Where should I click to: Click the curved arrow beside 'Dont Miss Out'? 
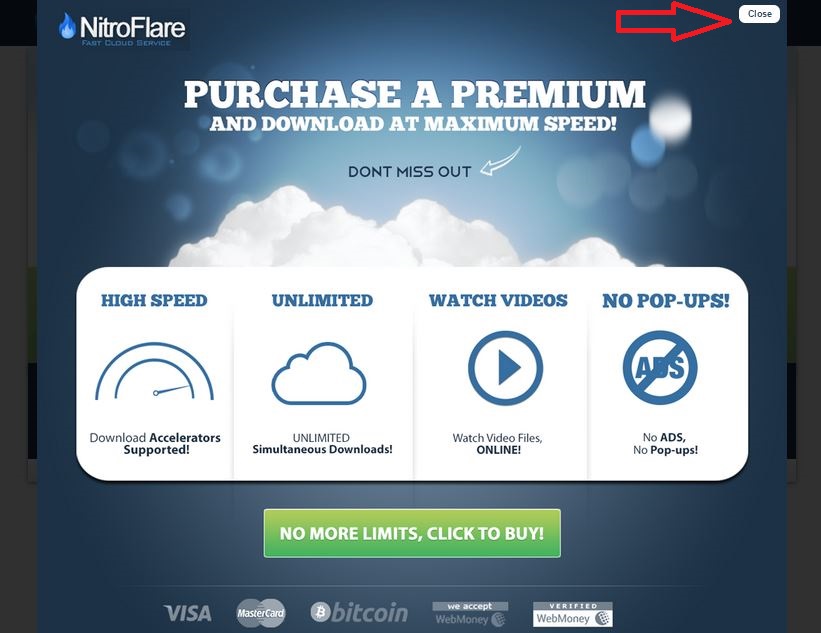[501, 161]
